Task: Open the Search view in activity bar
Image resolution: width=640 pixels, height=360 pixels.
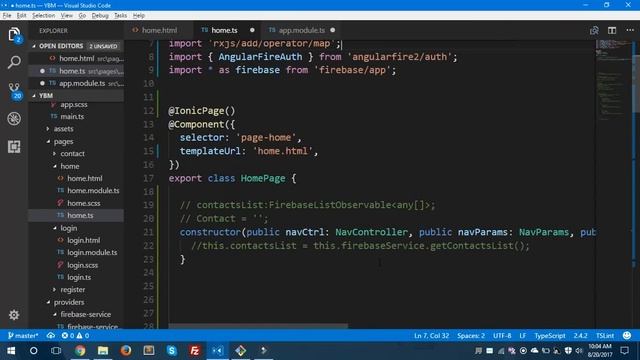Action: [14, 62]
